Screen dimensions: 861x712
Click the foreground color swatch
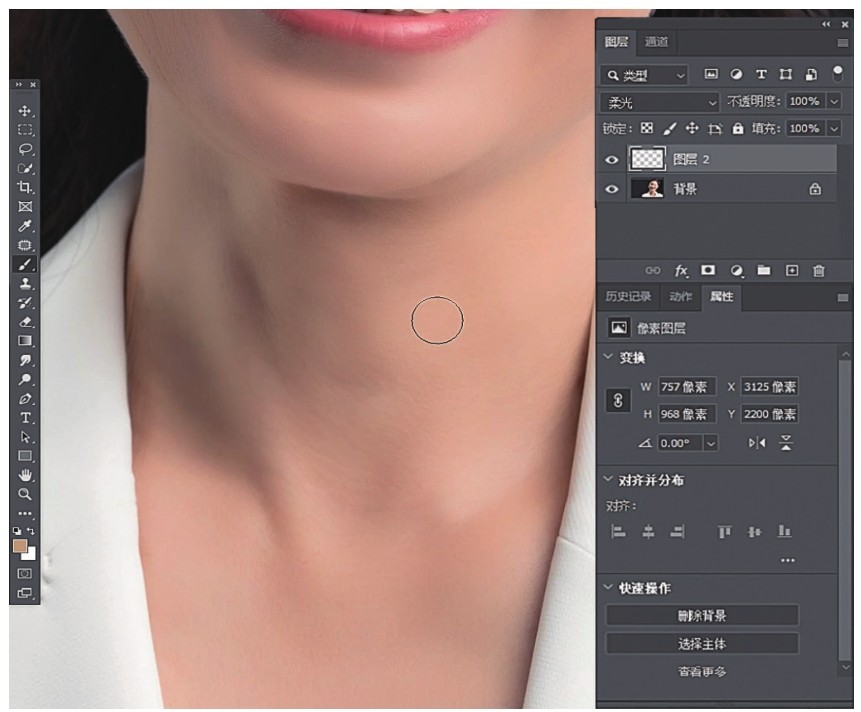click(x=20, y=547)
